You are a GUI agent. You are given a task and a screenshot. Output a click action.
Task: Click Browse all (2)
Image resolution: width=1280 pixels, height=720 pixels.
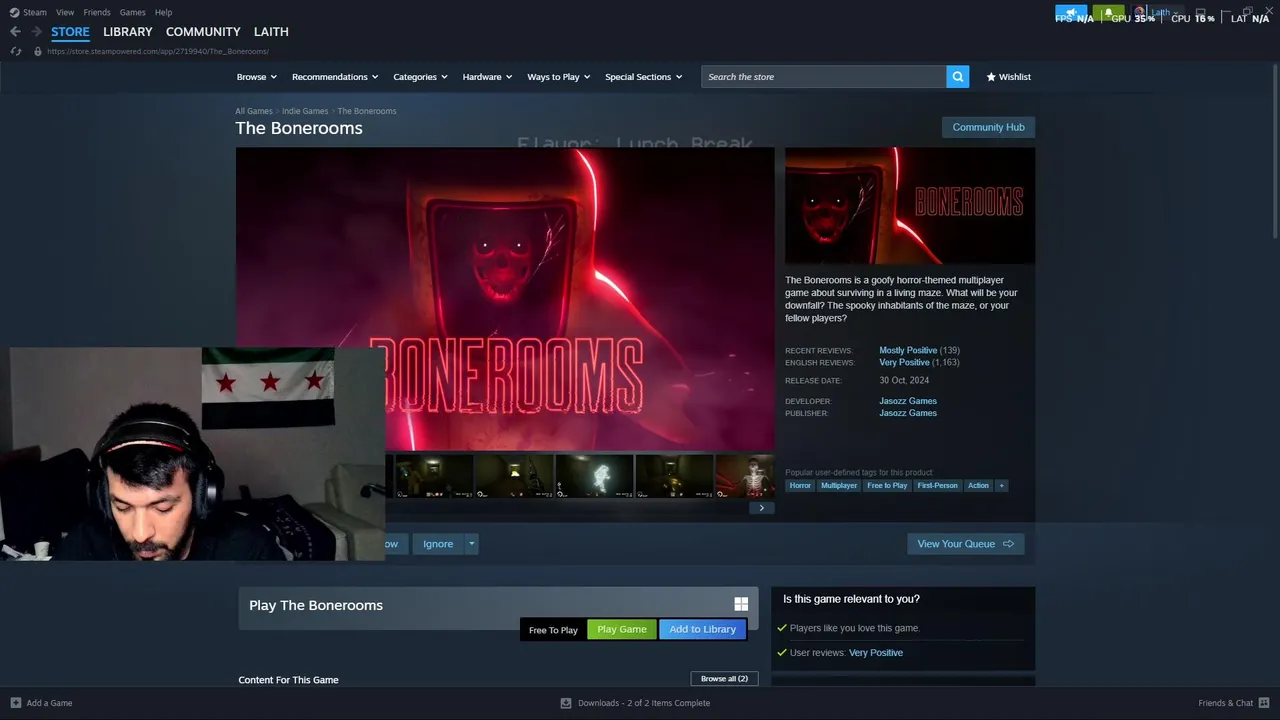(724, 679)
